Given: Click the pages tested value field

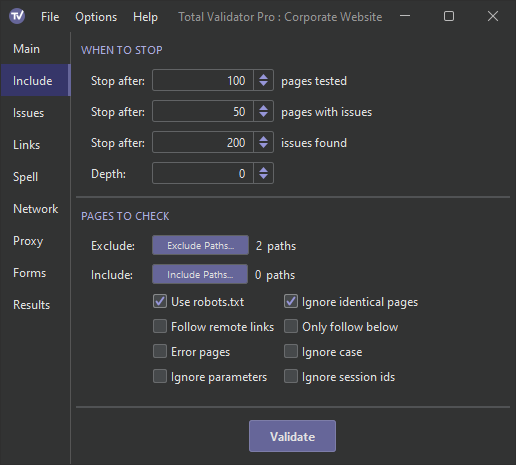Looking at the screenshot, I should pyautogui.click(x=203, y=80).
